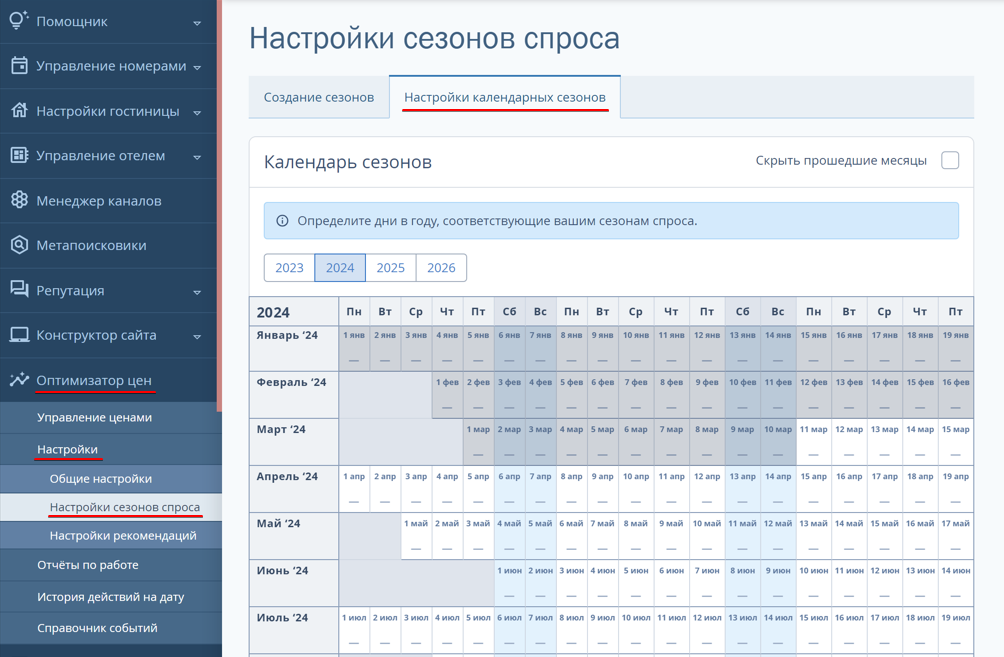Click the Управление отелем building icon
This screenshot has height=657, width=1004.
pyautogui.click(x=19, y=155)
